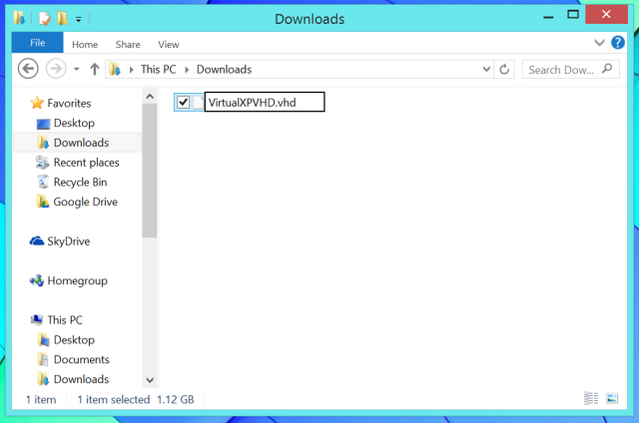Click the search magnifier icon

[x=607, y=69]
